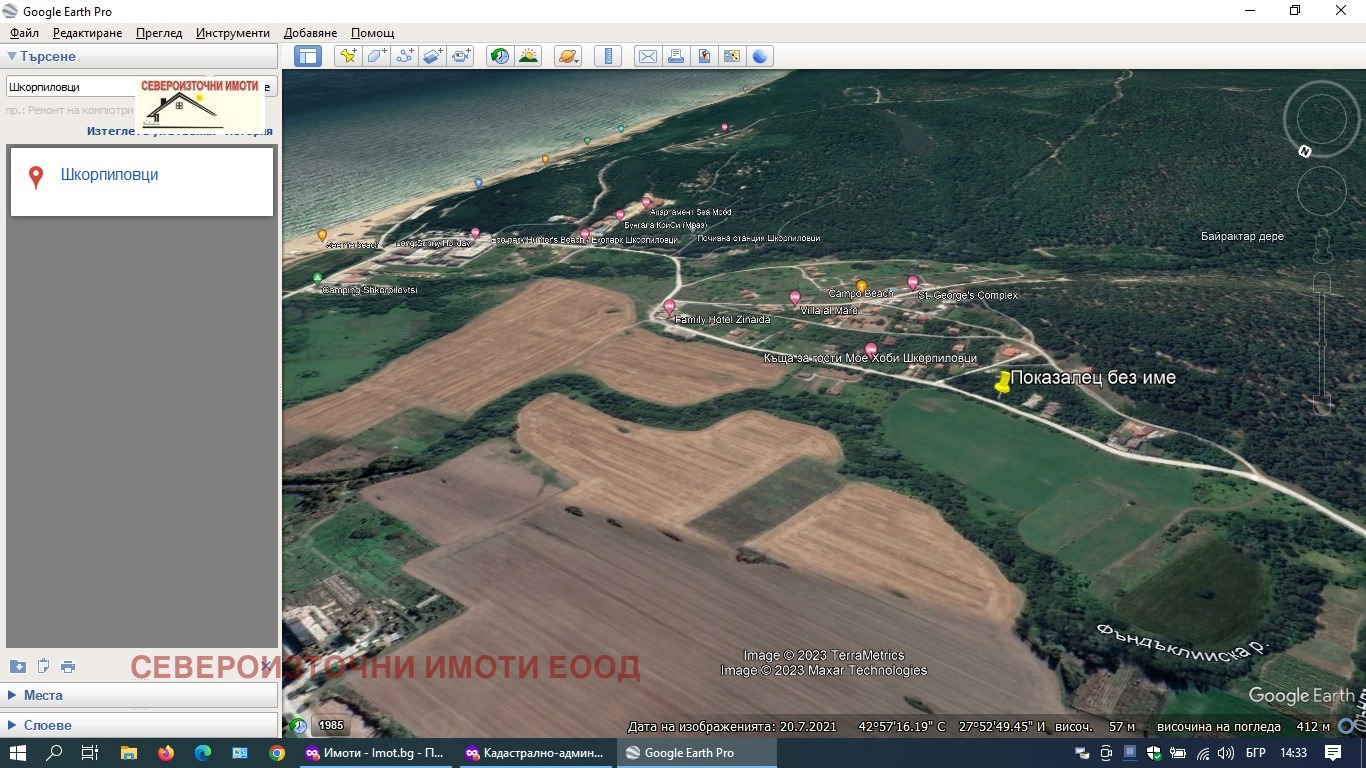This screenshot has width=1366, height=768.
Task: Open the Добавяне menu
Action: [x=310, y=33]
